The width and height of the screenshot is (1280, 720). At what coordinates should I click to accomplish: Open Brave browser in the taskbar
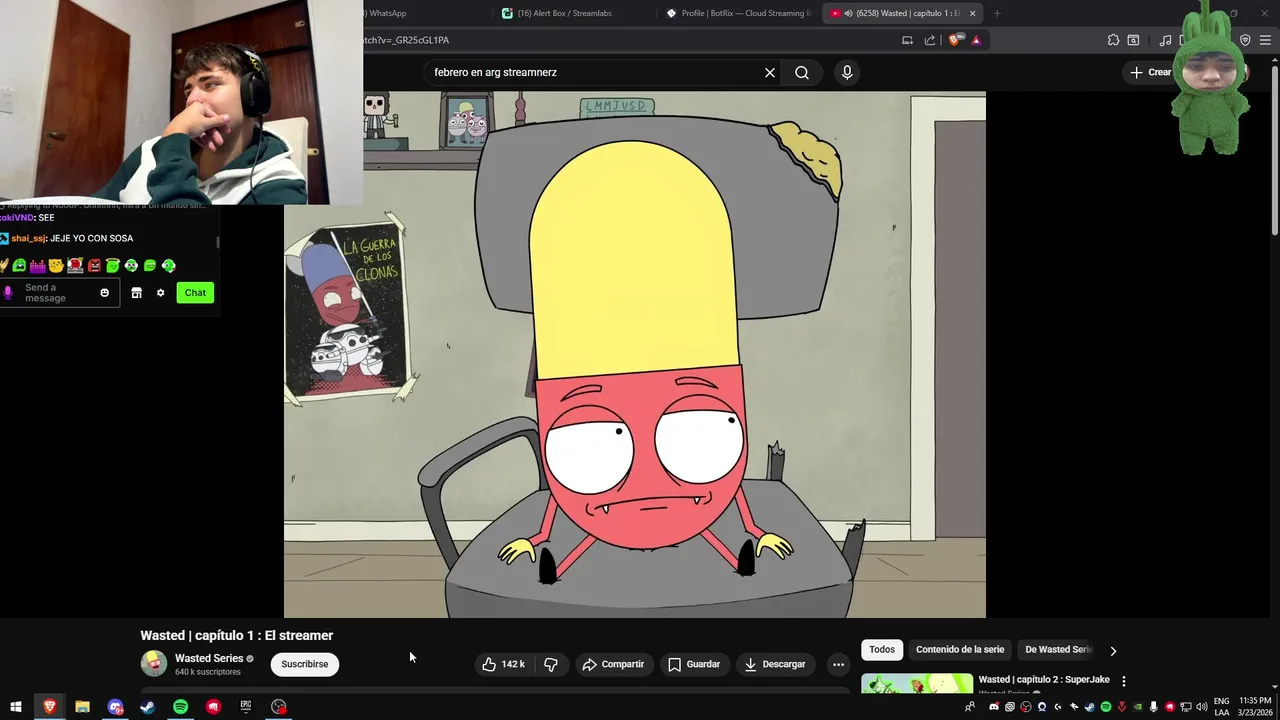tap(49, 707)
